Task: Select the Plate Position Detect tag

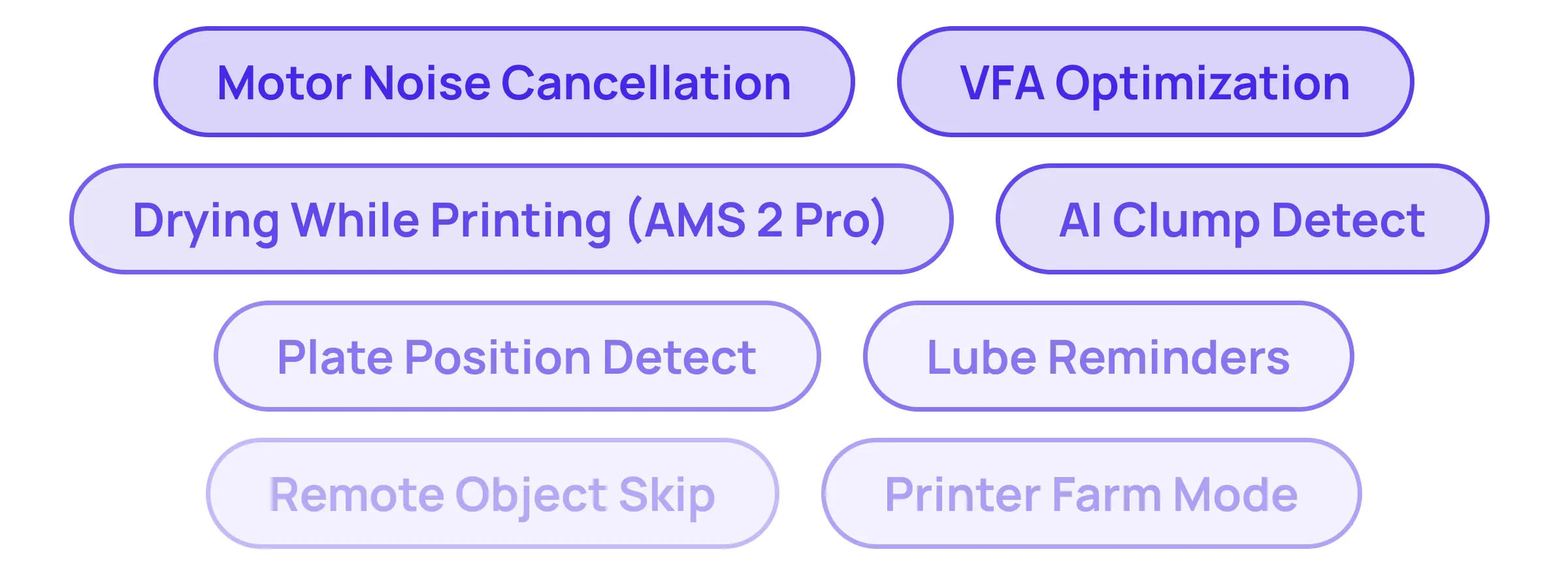Action: point(517,357)
